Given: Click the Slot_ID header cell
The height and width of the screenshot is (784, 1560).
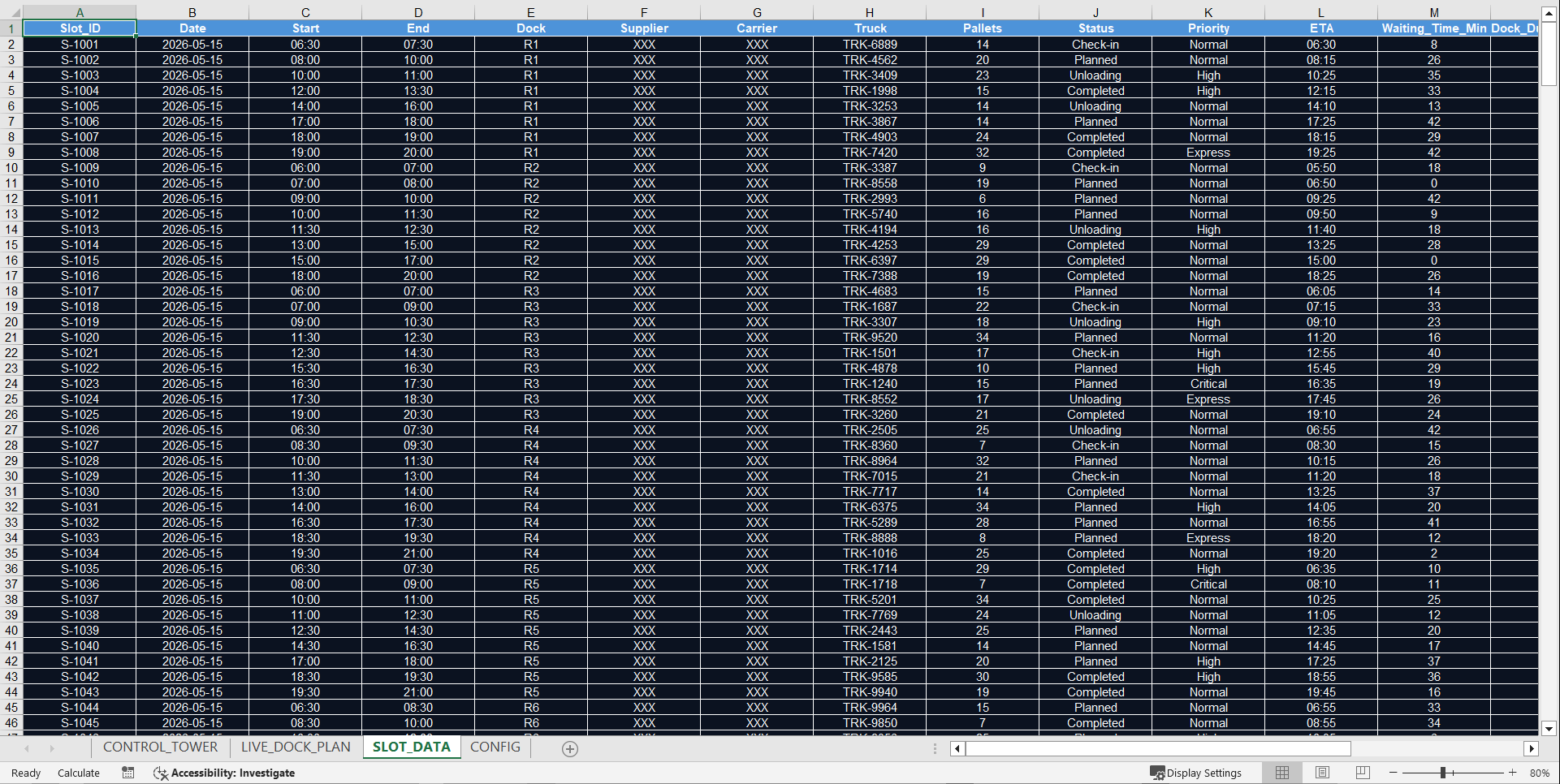Looking at the screenshot, I should click(80, 28).
